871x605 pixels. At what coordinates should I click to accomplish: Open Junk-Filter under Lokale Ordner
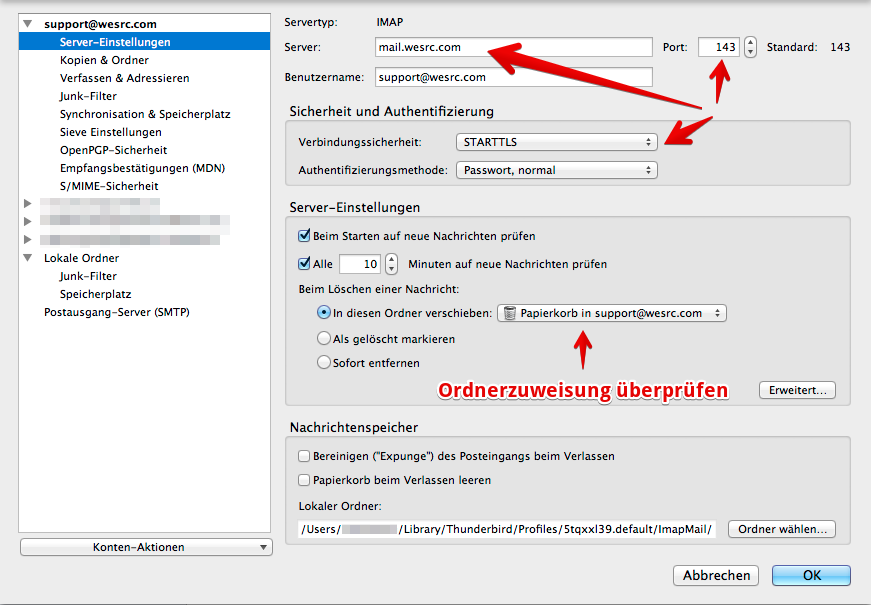point(88,276)
